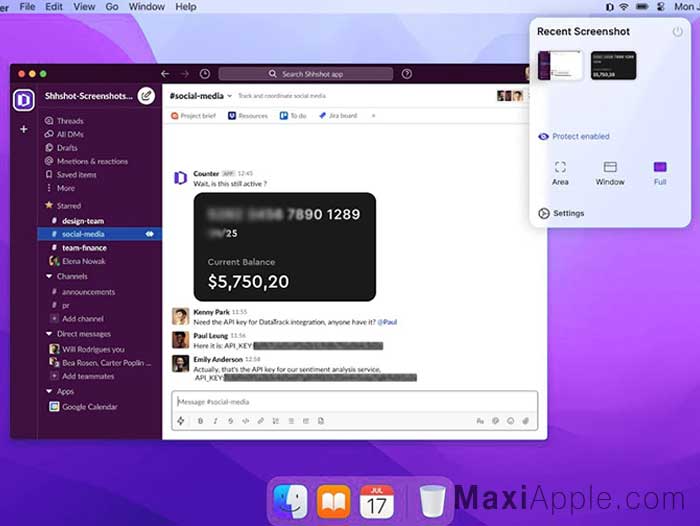Open All DMs in the sidebar
The height and width of the screenshot is (526, 700).
click(x=64, y=134)
